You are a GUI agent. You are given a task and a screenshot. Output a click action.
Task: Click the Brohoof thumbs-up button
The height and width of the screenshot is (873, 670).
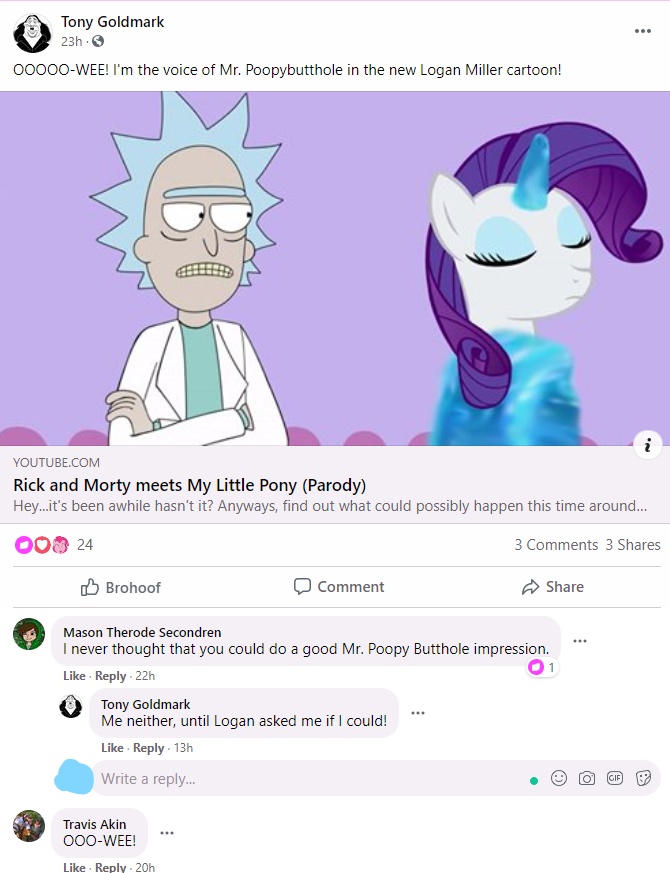coord(120,587)
